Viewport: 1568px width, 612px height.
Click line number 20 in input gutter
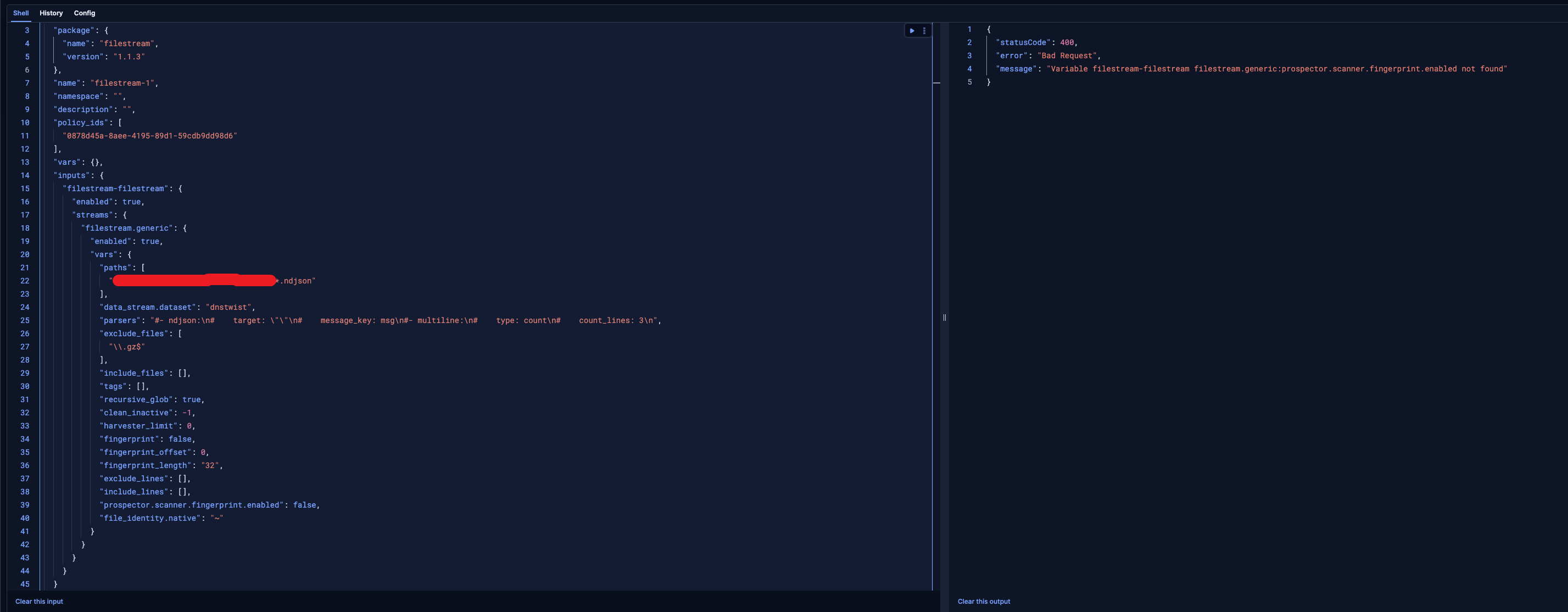click(25, 254)
